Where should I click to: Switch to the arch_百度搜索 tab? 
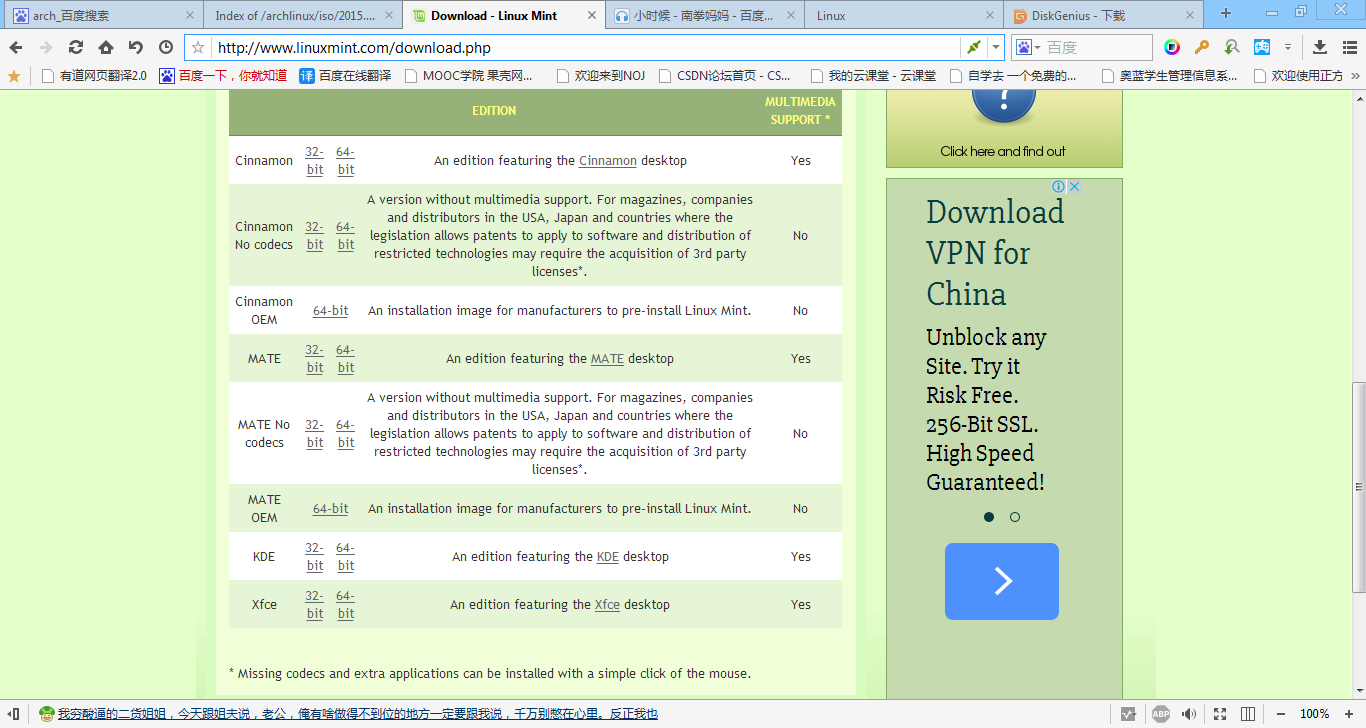point(101,15)
